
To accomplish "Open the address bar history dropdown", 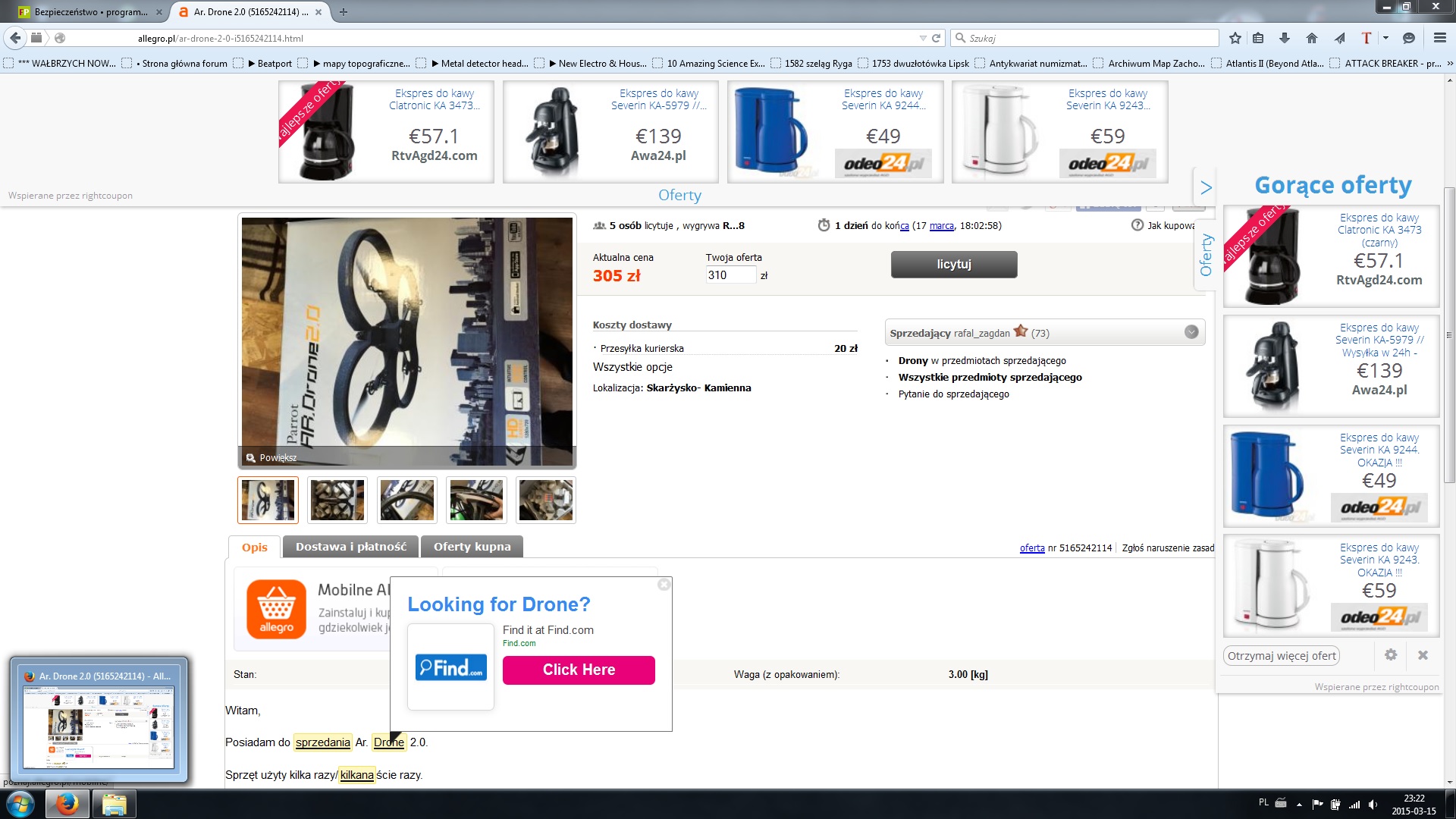I will (x=923, y=38).
